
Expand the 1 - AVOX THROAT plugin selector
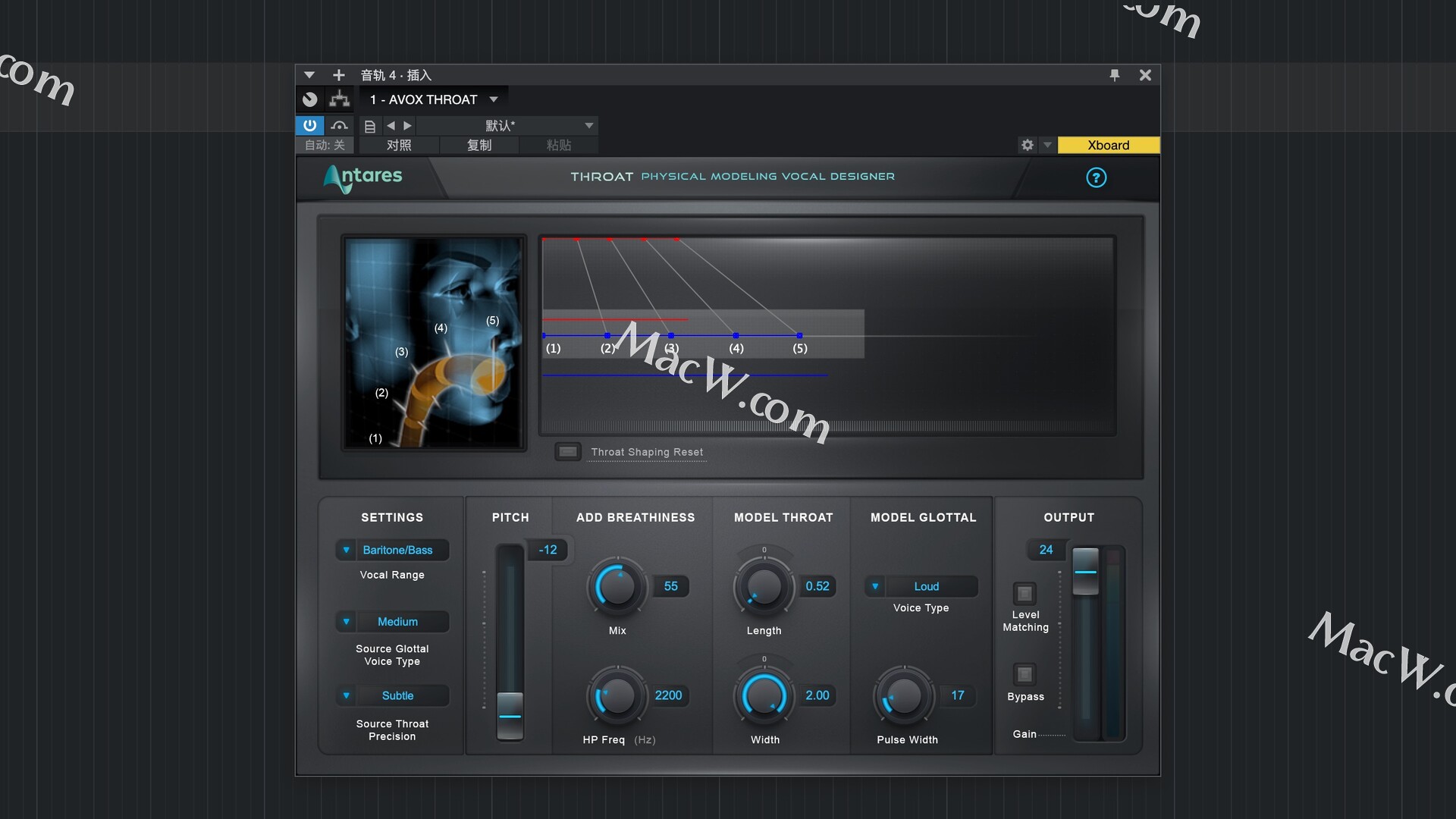(x=433, y=99)
